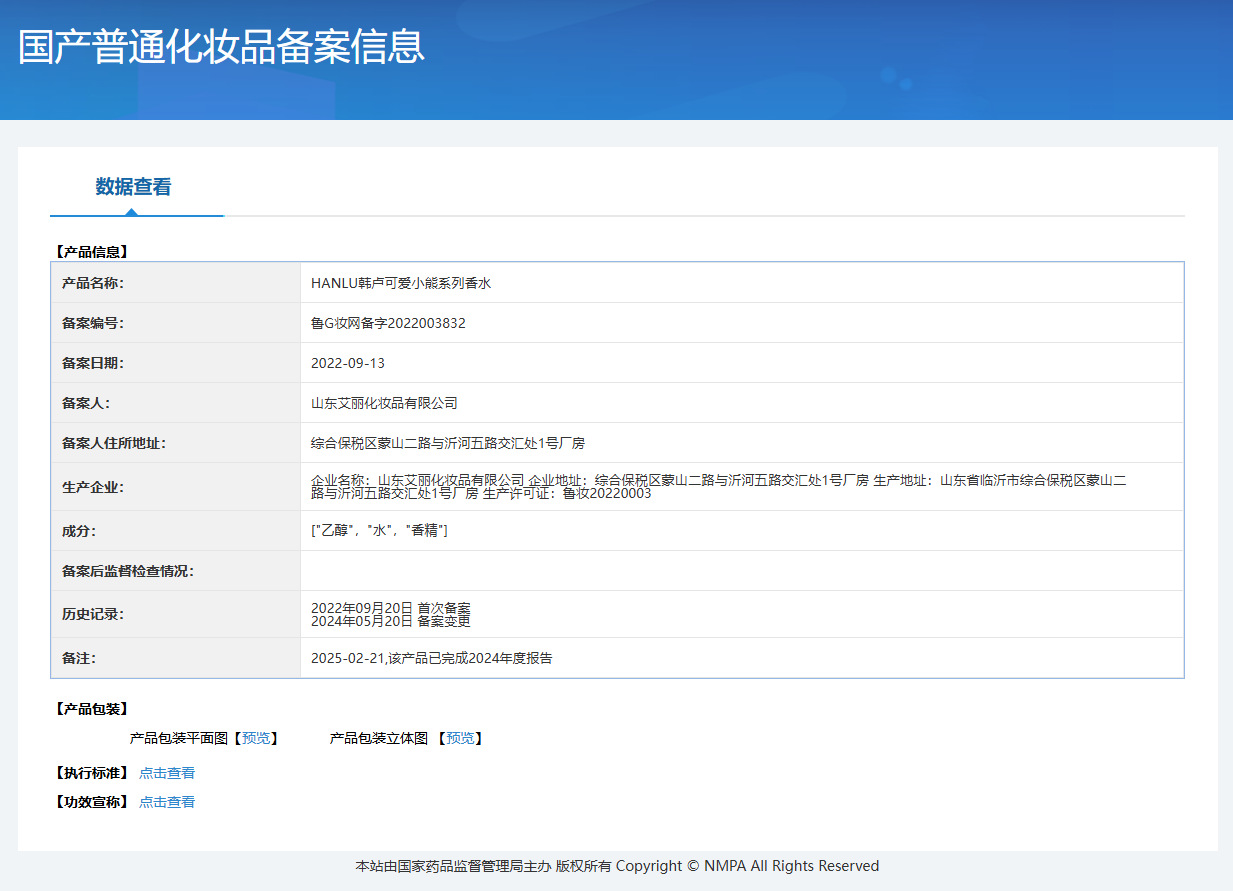Click the 成分 row label
The image size is (1233, 891).
click(x=79, y=531)
